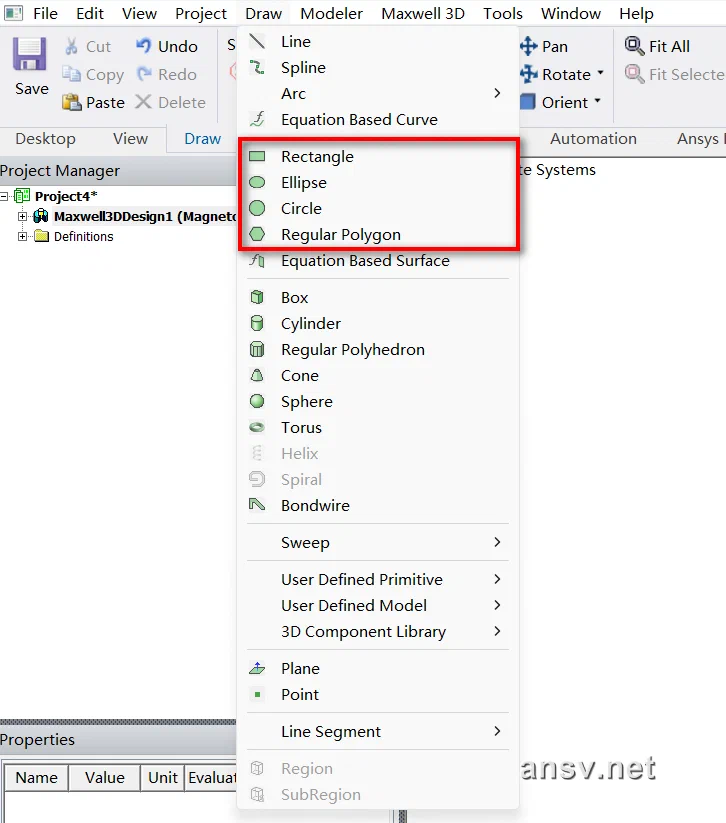Viewport: 726px width, 823px height.
Task: Select the Spline curve icon
Action: [257, 67]
